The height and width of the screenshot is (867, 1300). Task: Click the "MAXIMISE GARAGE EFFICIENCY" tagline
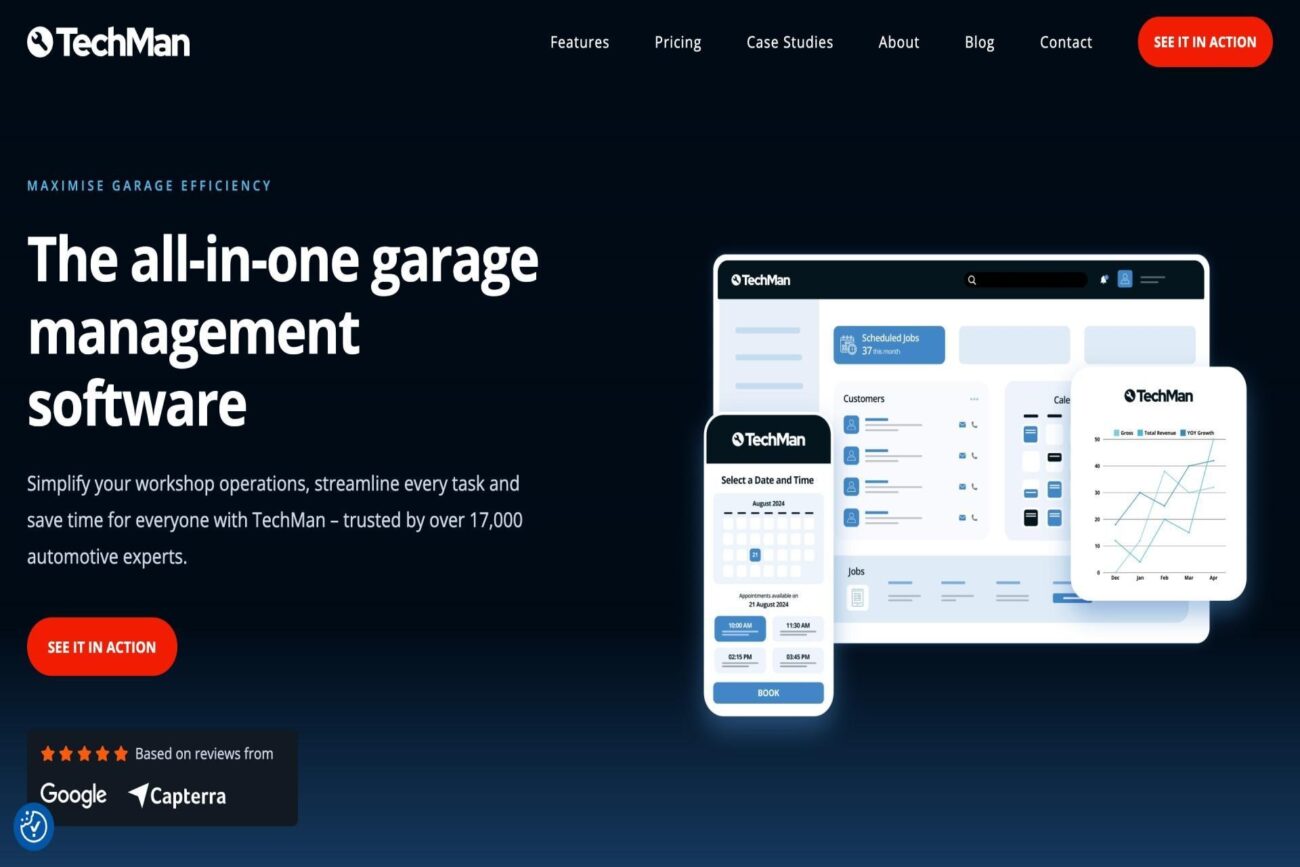click(149, 186)
